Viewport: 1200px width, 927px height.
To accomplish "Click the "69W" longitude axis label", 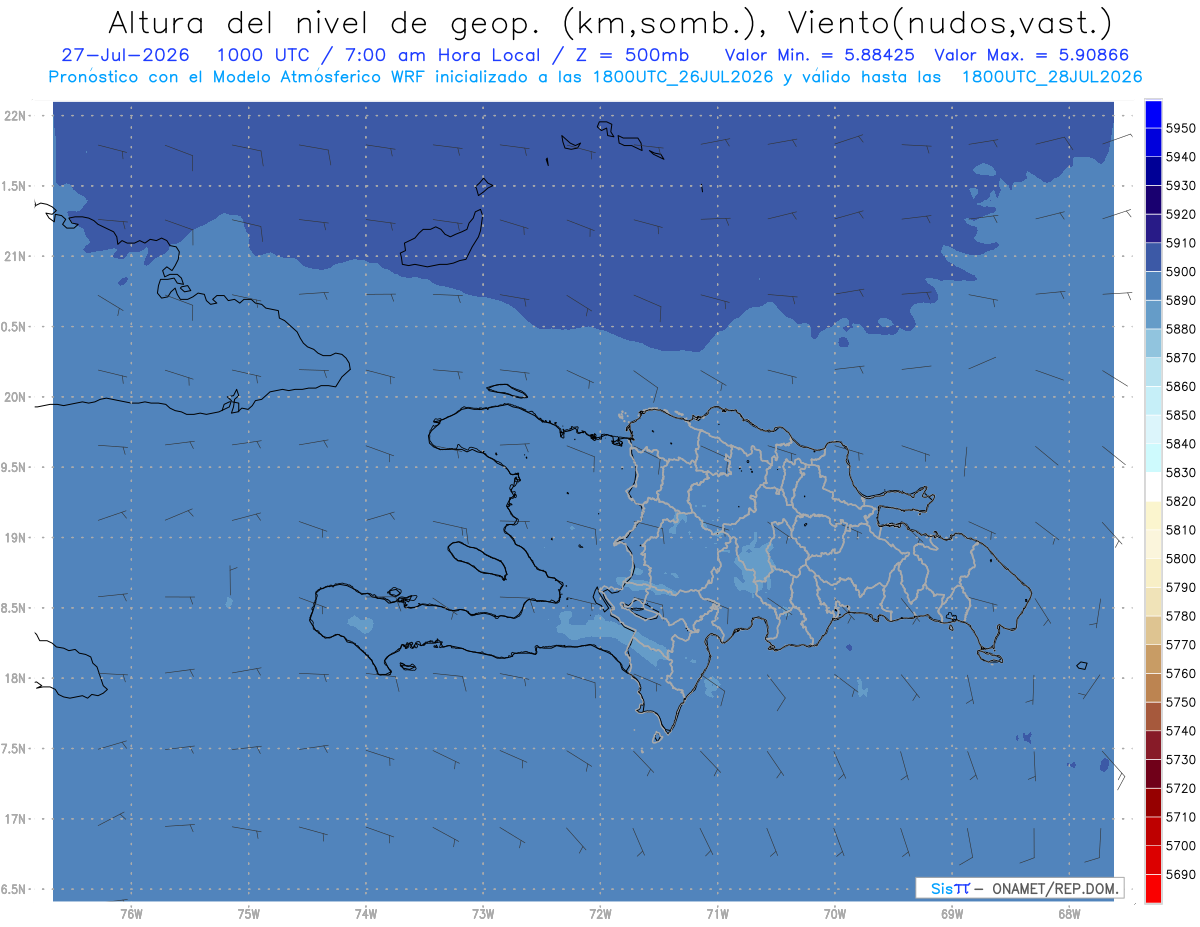I will point(952,913).
